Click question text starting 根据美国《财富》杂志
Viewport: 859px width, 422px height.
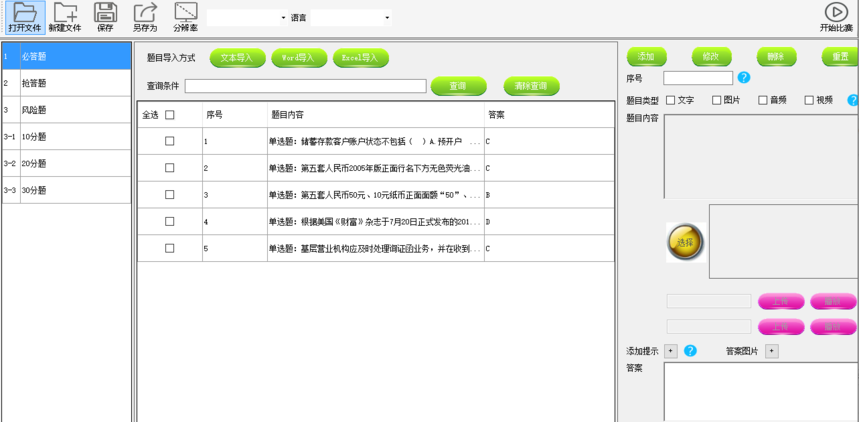(375, 221)
